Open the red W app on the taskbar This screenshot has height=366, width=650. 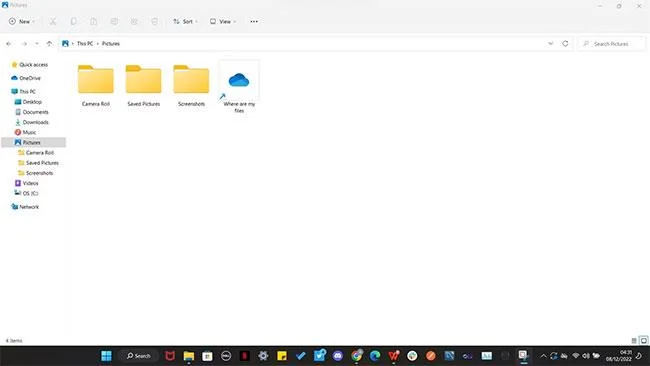(394, 356)
